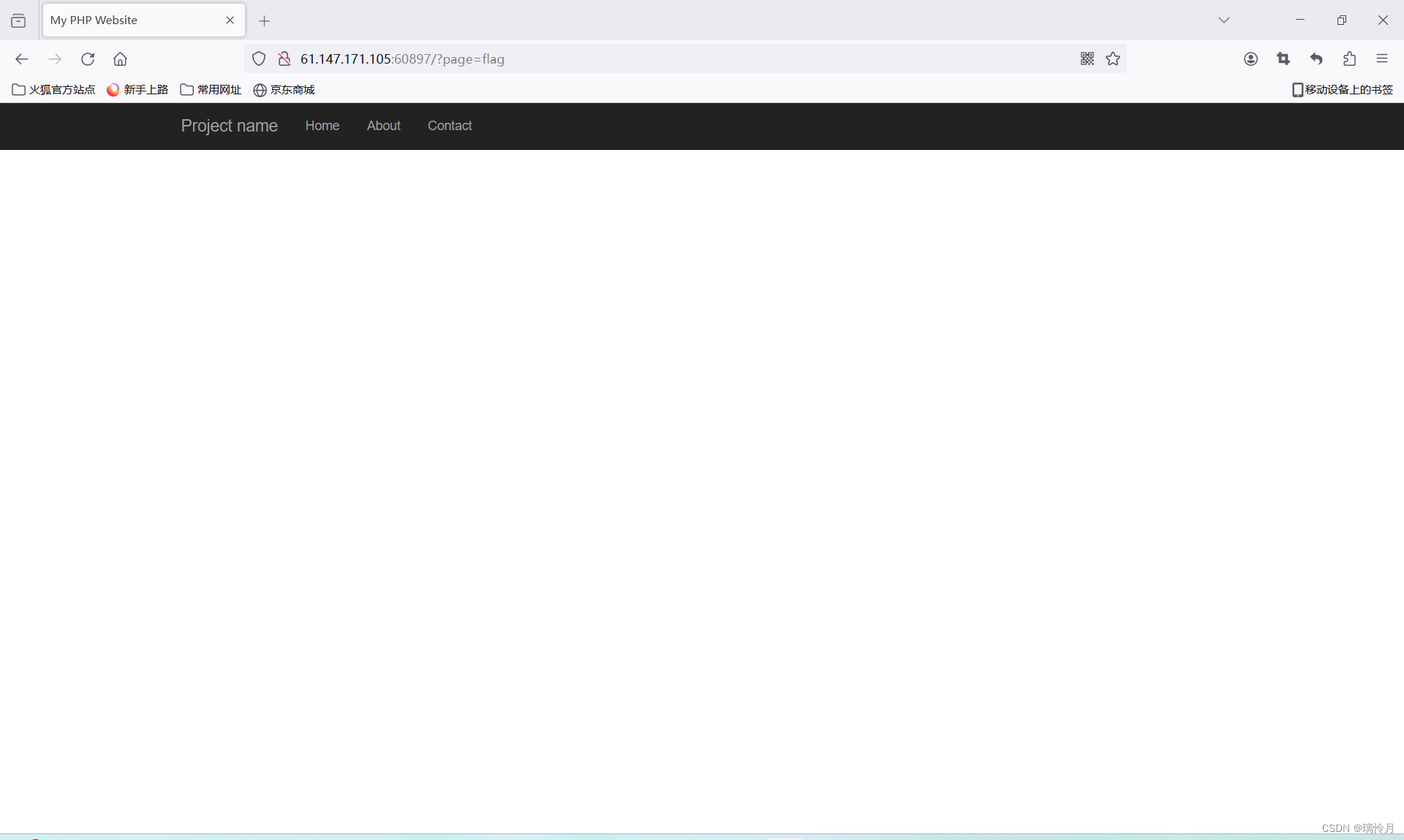Click the screenshot crop tool icon

(x=1283, y=59)
